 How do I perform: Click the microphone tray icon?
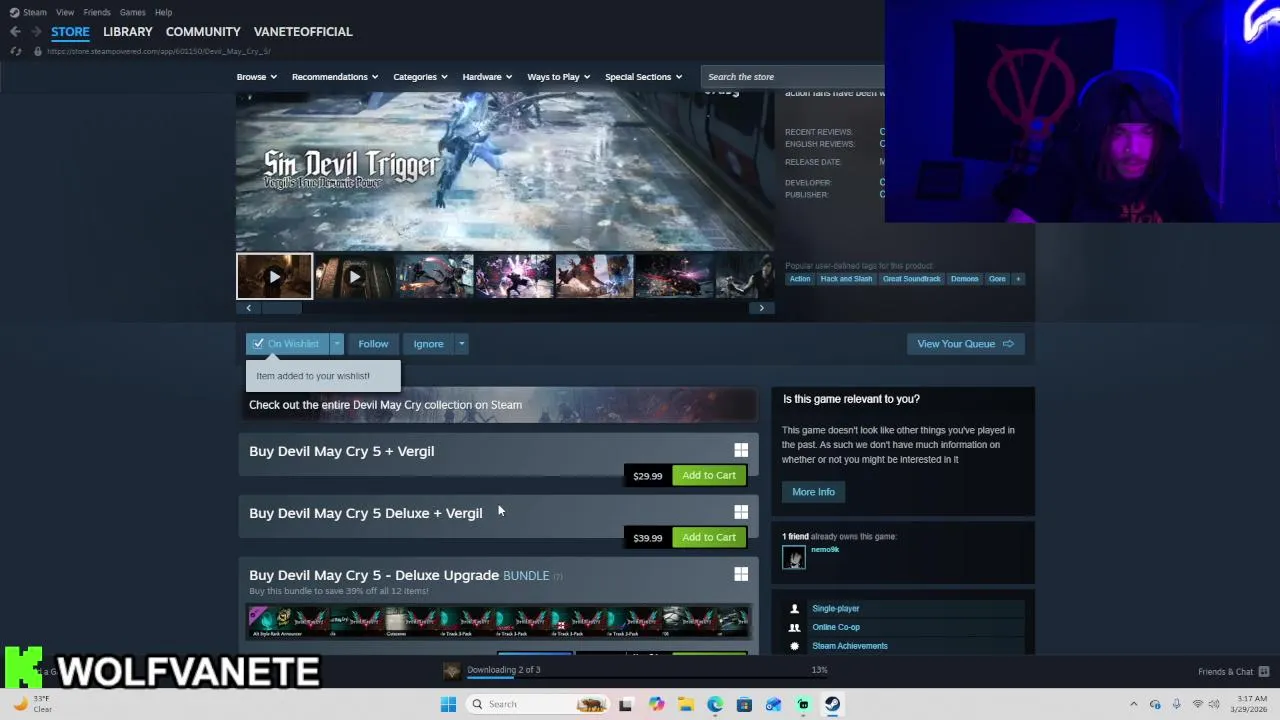pos(1176,704)
